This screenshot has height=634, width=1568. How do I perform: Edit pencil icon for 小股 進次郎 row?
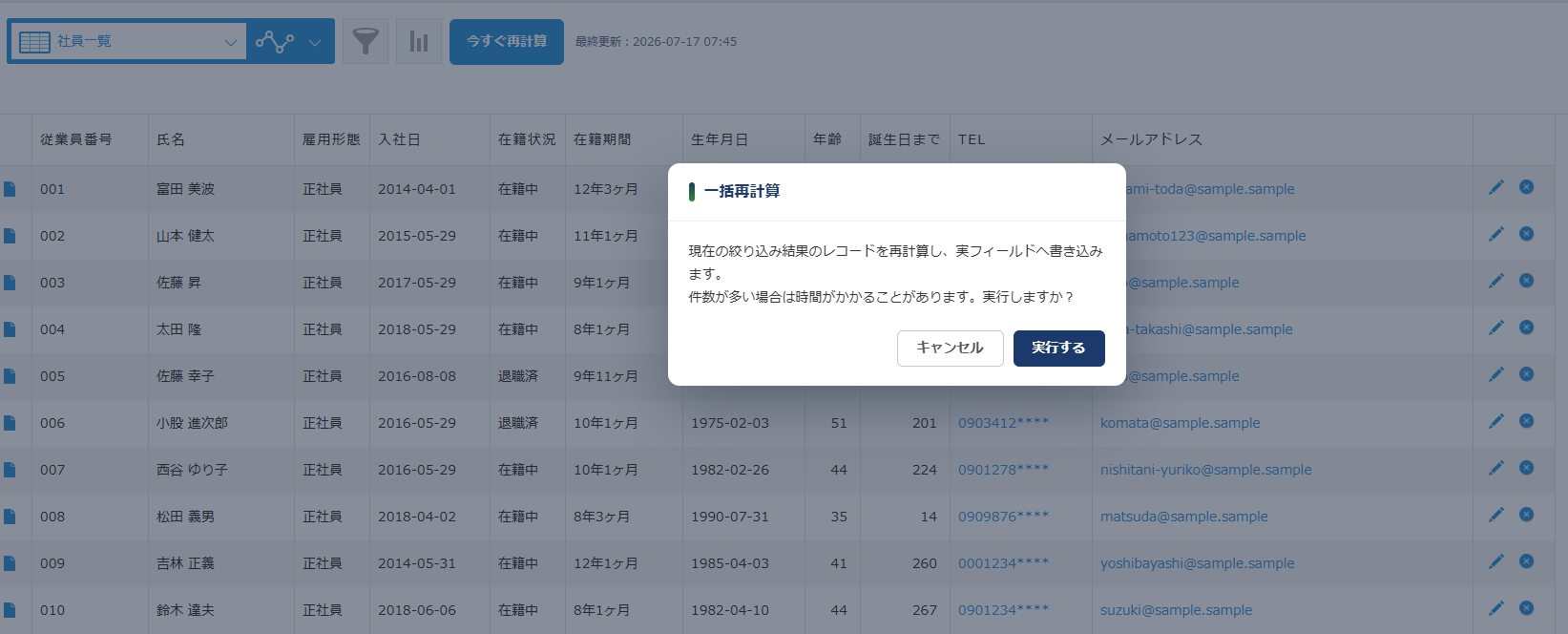click(1496, 421)
